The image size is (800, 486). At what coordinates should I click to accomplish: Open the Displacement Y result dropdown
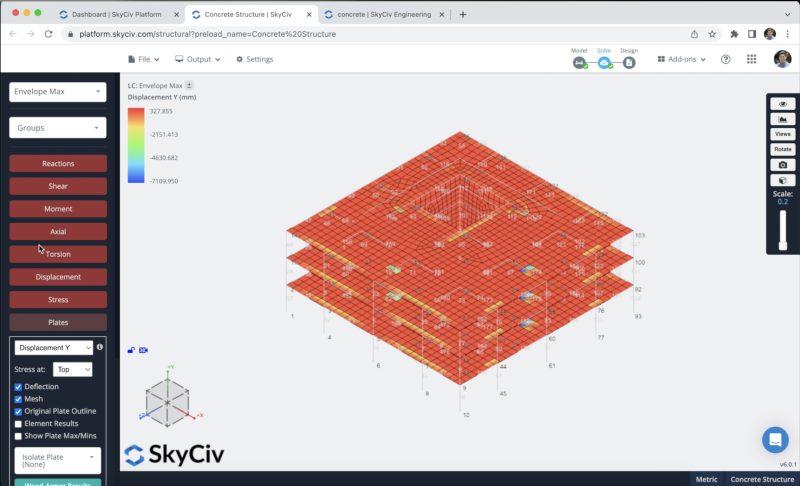54,348
